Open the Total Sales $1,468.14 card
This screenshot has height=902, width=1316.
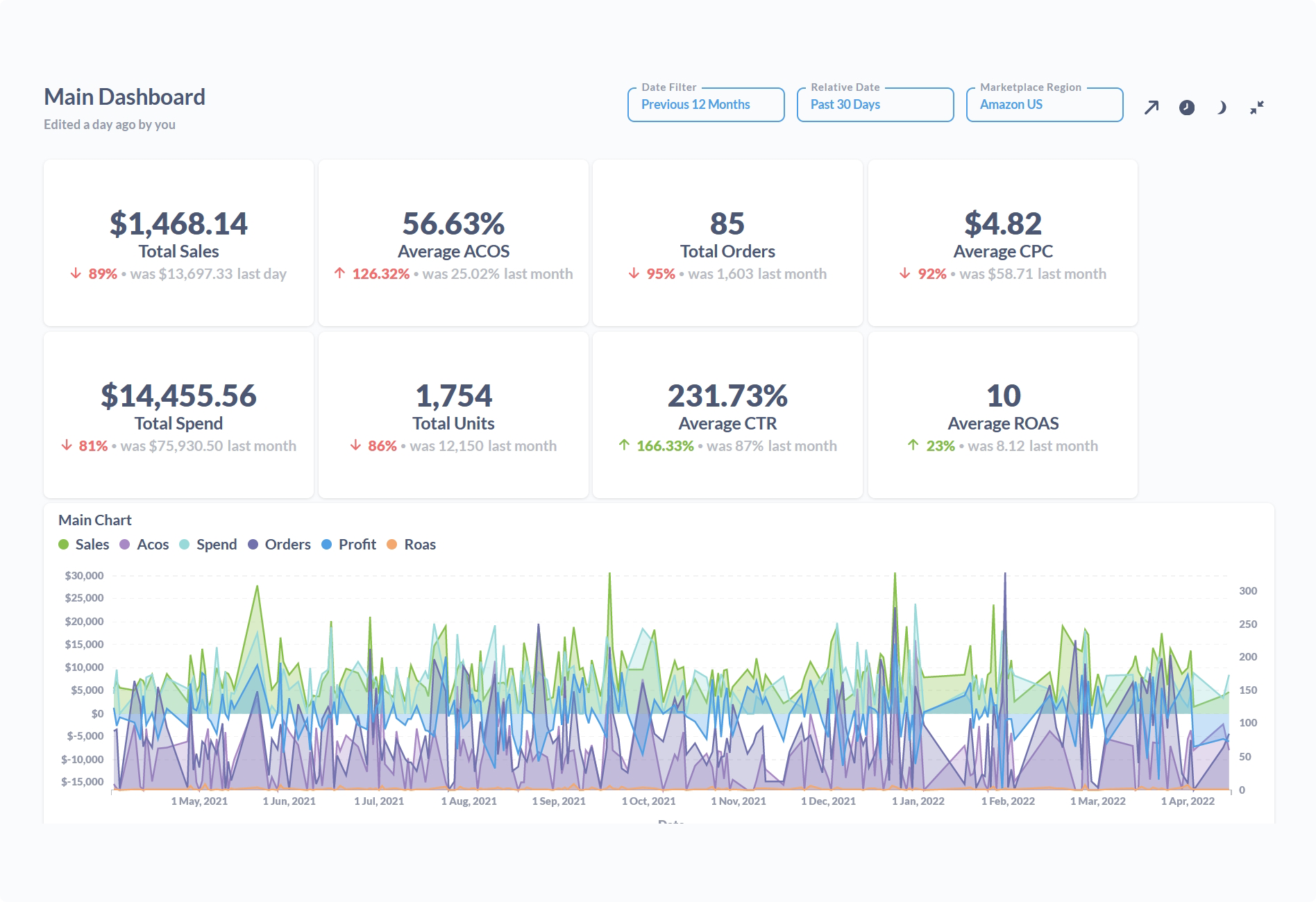click(178, 243)
